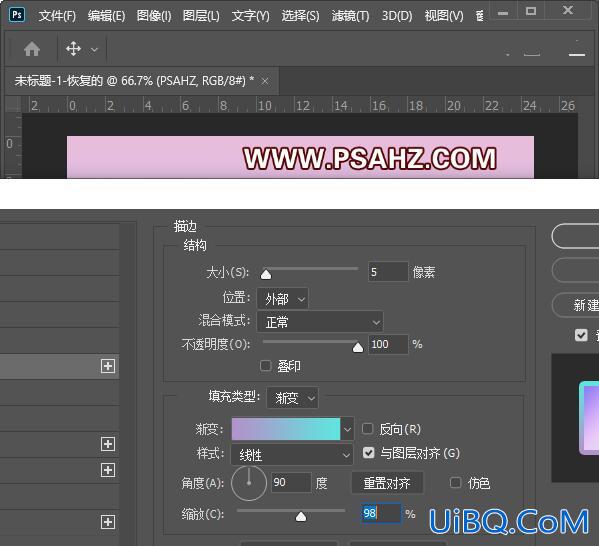Uncheck the 与图层对齐(G) checkbox
Image resolution: width=599 pixels, height=546 pixels.
click(x=369, y=453)
